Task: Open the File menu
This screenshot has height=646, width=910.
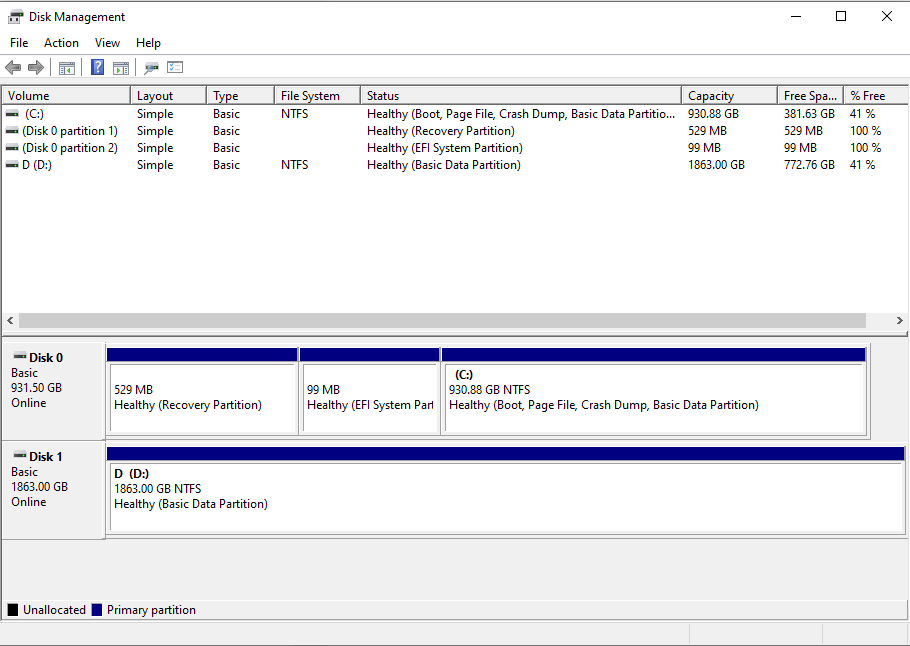Action: point(19,43)
